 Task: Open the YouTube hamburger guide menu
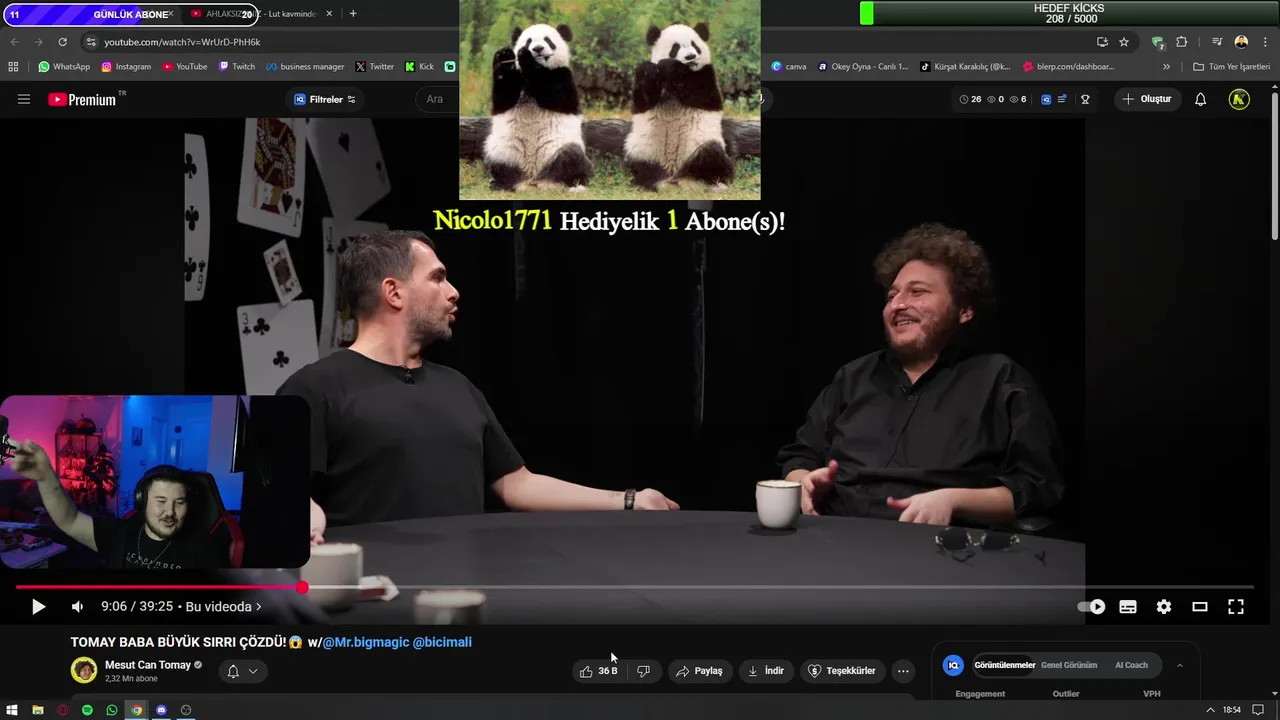[x=24, y=99]
